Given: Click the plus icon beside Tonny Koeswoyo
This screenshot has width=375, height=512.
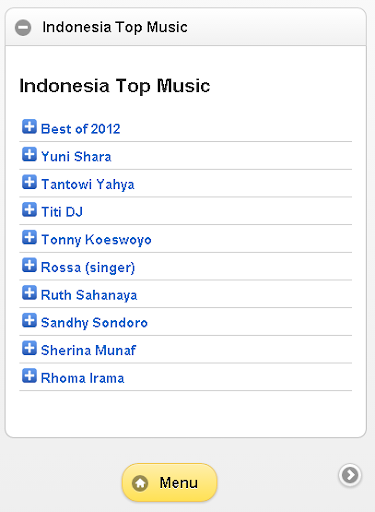Looking at the screenshot, I should (x=29, y=237).
